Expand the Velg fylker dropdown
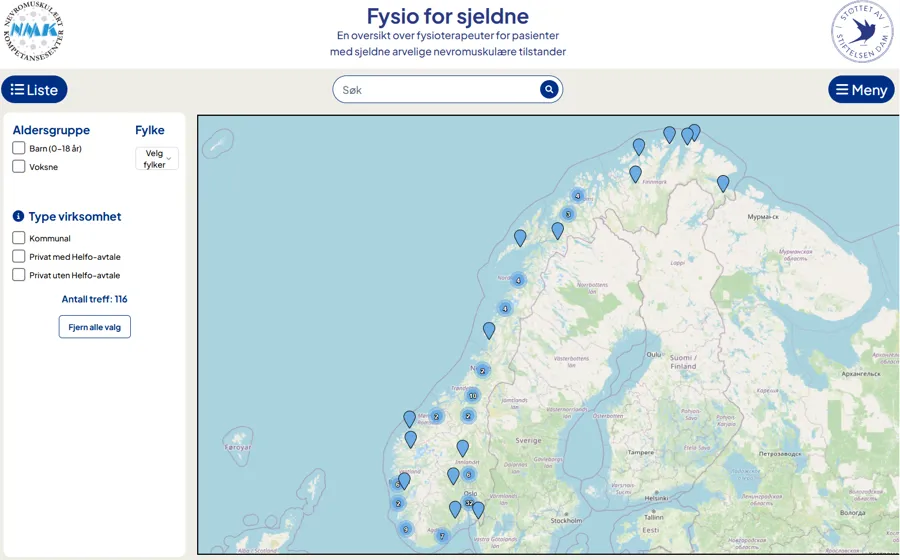This screenshot has height=560, width=900. tap(157, 159)
